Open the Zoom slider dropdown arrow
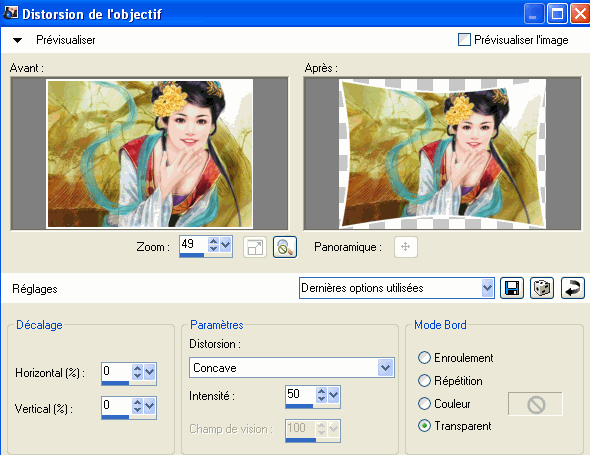The image size is (590, 455). tap(225, 245)
